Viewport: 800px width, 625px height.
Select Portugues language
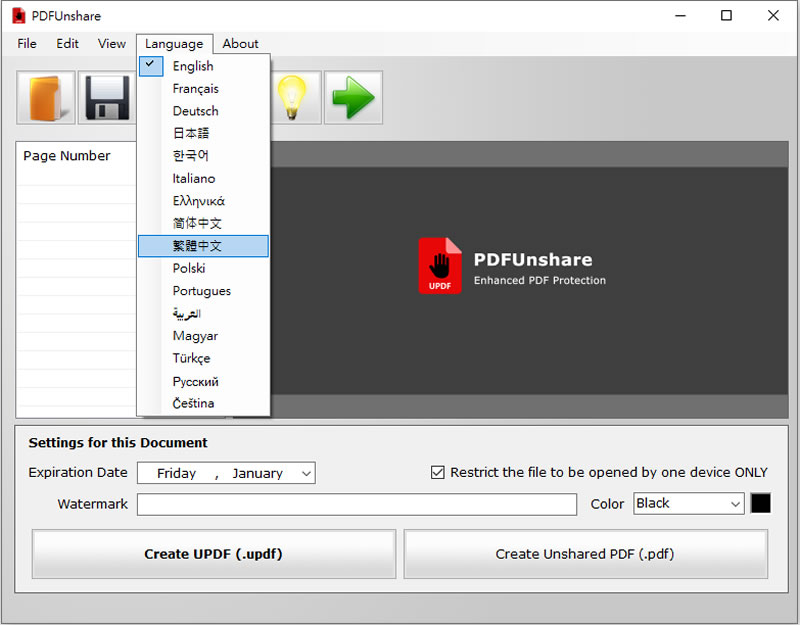(x=203, y=291)
